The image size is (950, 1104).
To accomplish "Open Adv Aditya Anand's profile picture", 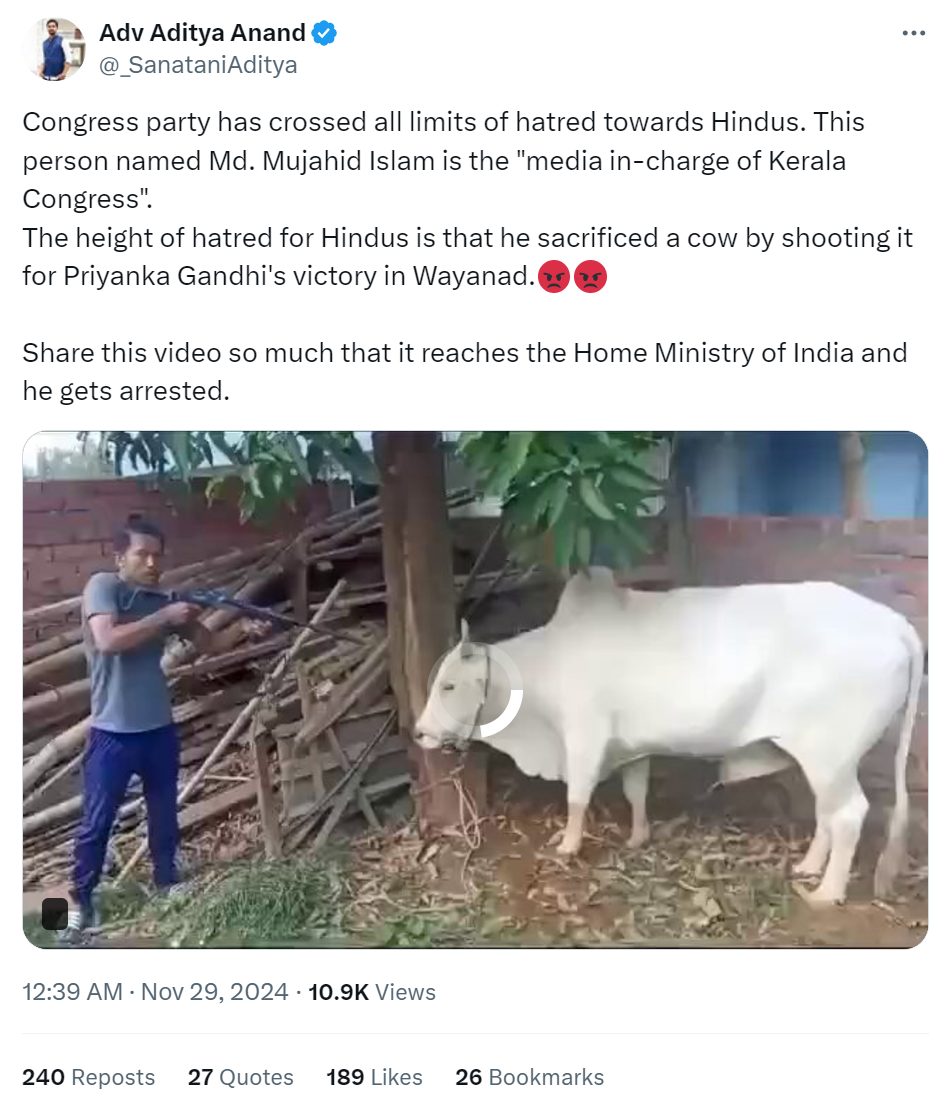I will coord(54,49).
